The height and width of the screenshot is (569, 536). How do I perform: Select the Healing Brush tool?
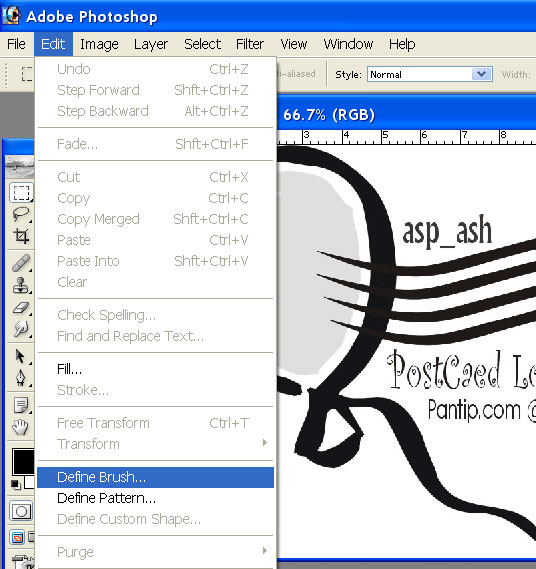[21, 263]
